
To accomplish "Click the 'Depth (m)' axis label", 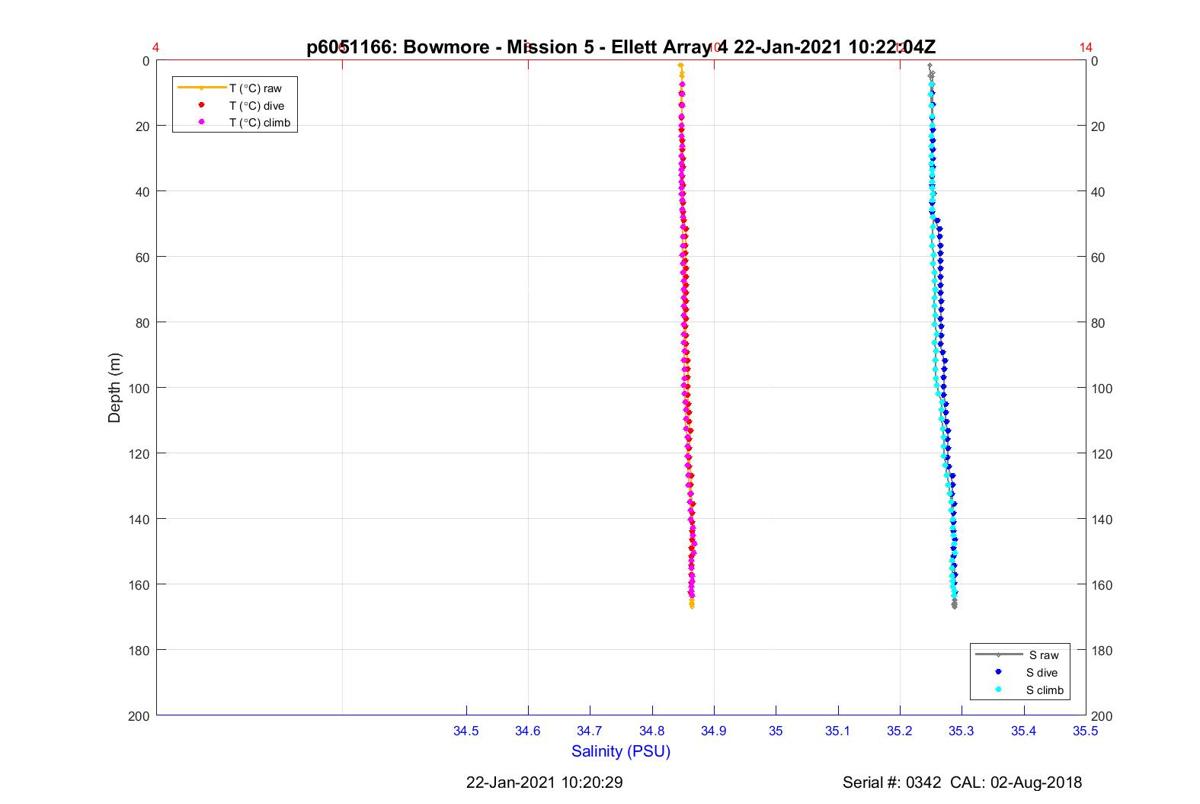I will [114, 388].
